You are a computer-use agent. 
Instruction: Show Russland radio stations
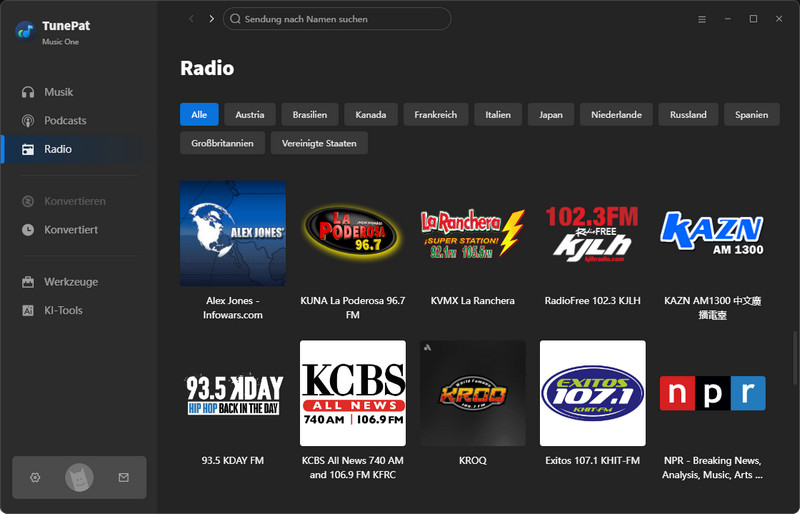pyautogui.click(x=688, y=114)
